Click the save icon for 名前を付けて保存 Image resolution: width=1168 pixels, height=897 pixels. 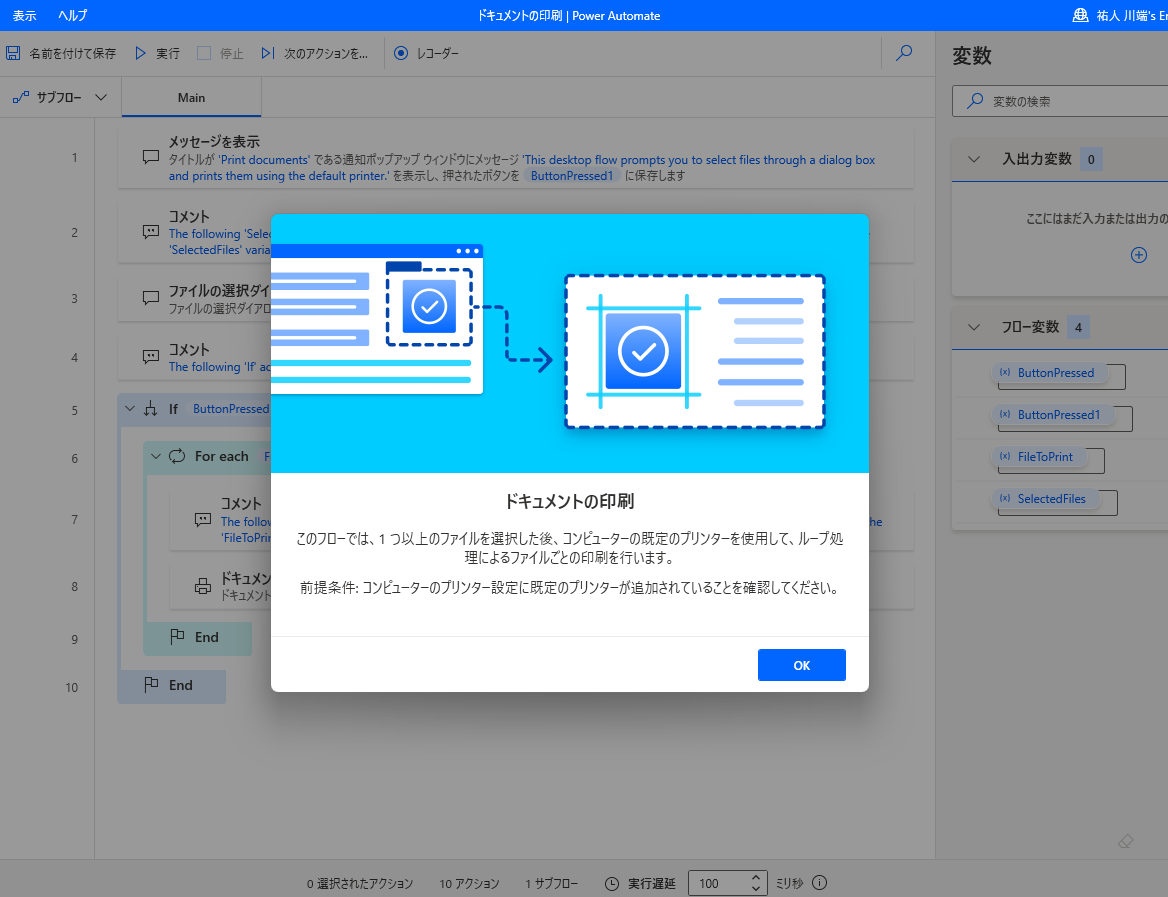[x=13, y=53]
